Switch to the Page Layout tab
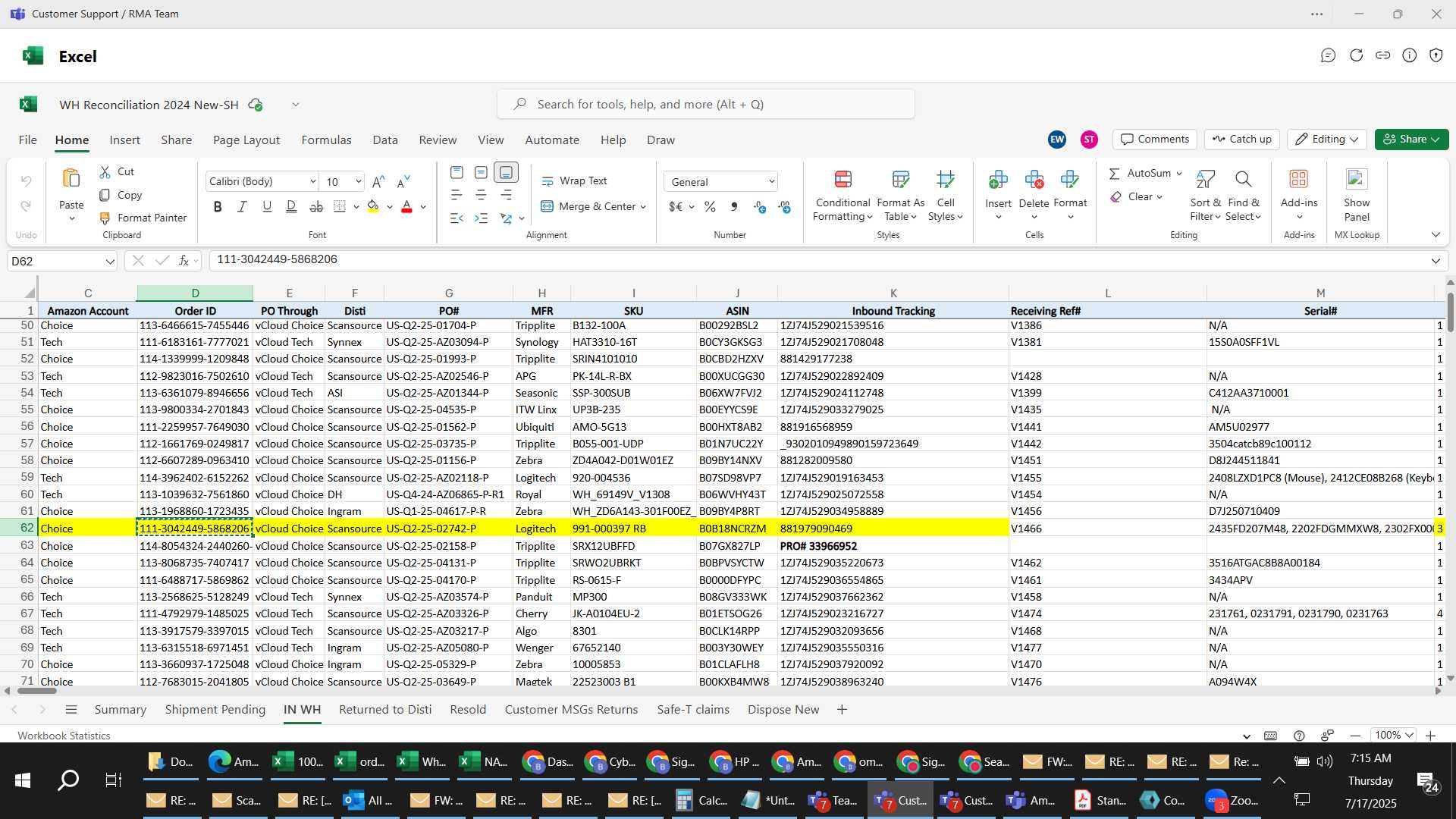The image size is (1456, 819). tap(246, 140)
